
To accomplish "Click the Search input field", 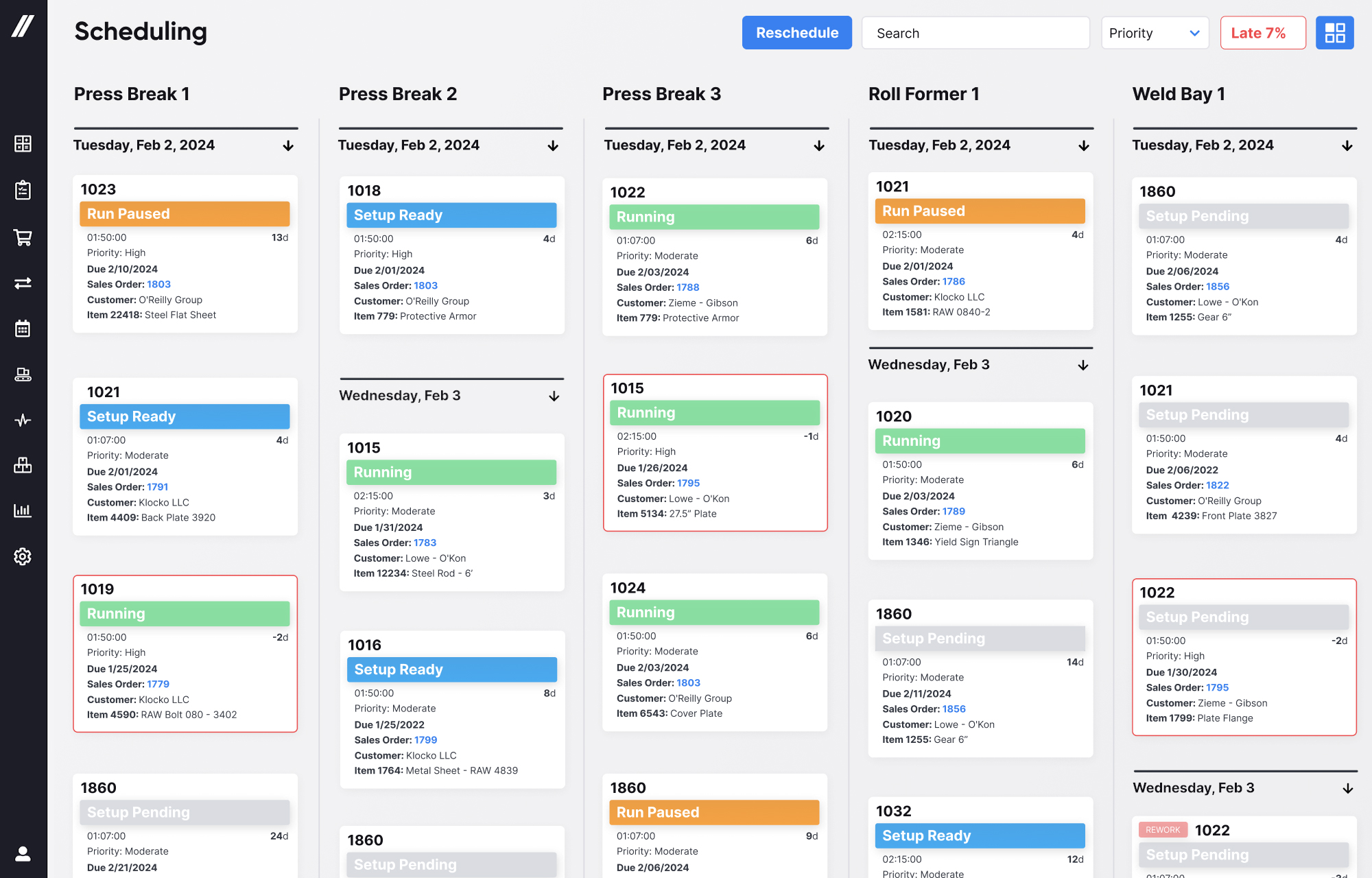I will [x=975, y=33].
